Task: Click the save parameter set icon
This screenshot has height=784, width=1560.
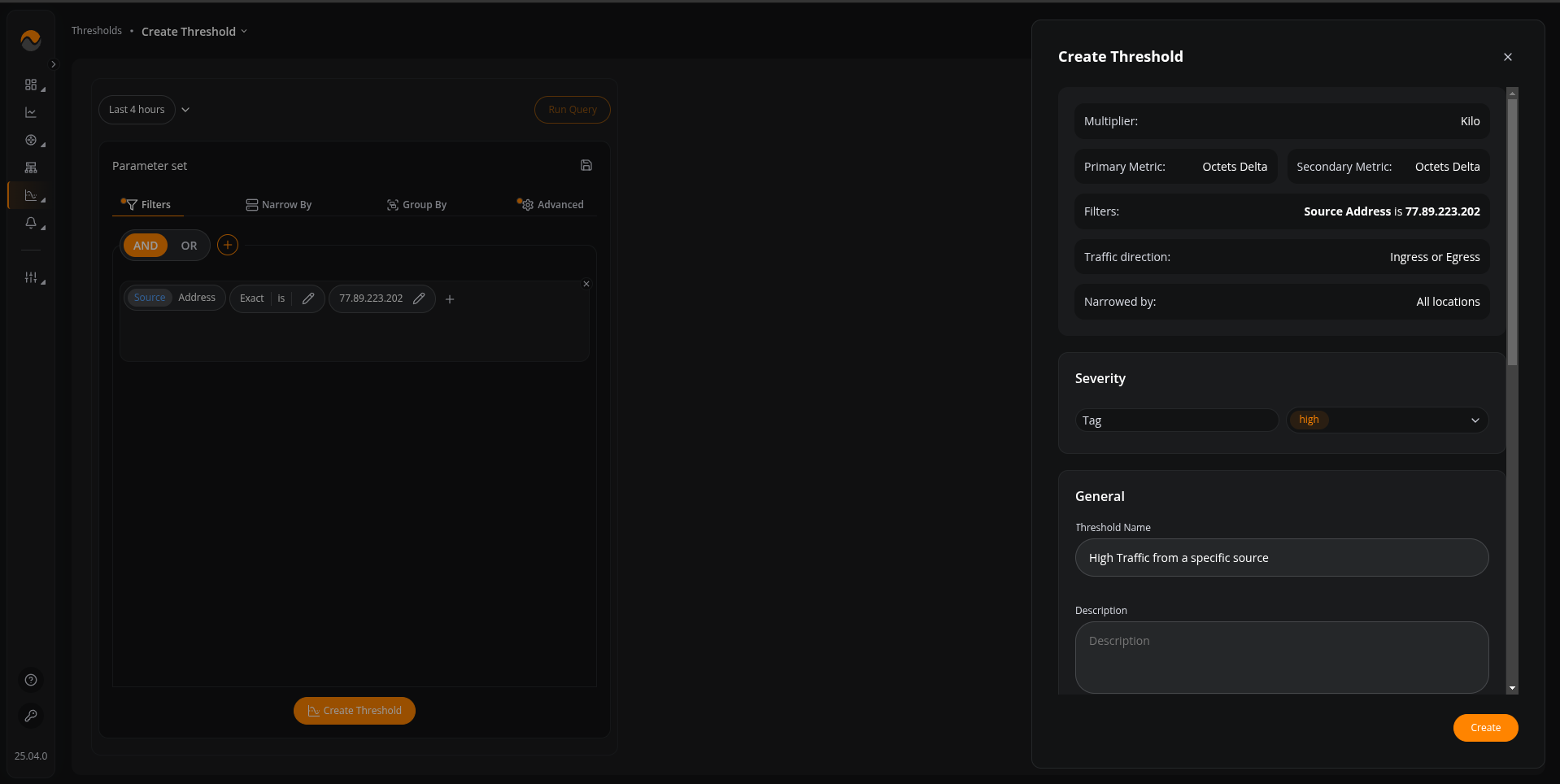Action: 586,165
